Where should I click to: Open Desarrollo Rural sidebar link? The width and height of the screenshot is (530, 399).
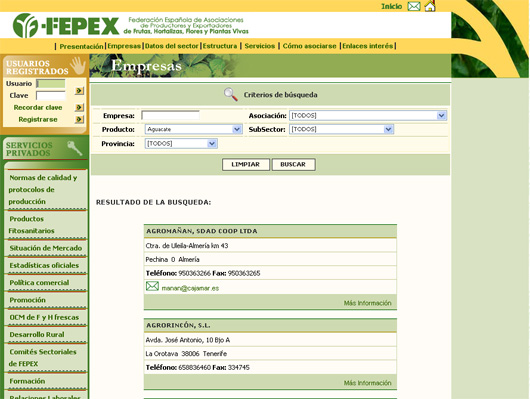click(x=37, y=334)
